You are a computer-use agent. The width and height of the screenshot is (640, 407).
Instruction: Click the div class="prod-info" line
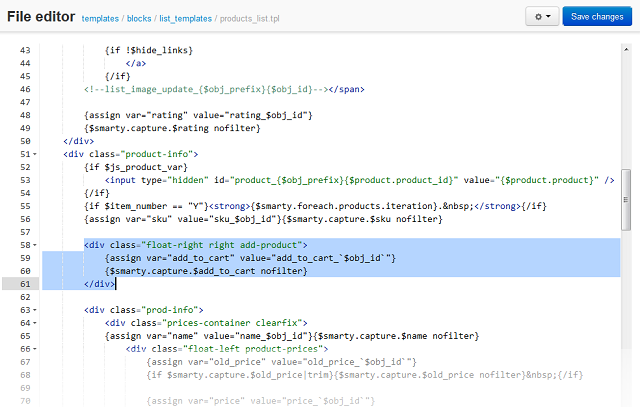click(144, 310)
